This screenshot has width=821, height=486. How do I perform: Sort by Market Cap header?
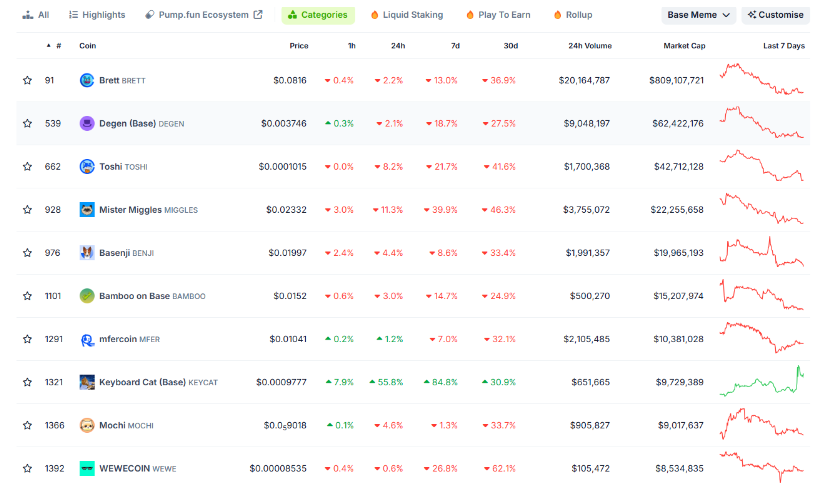tap(684, 46)
